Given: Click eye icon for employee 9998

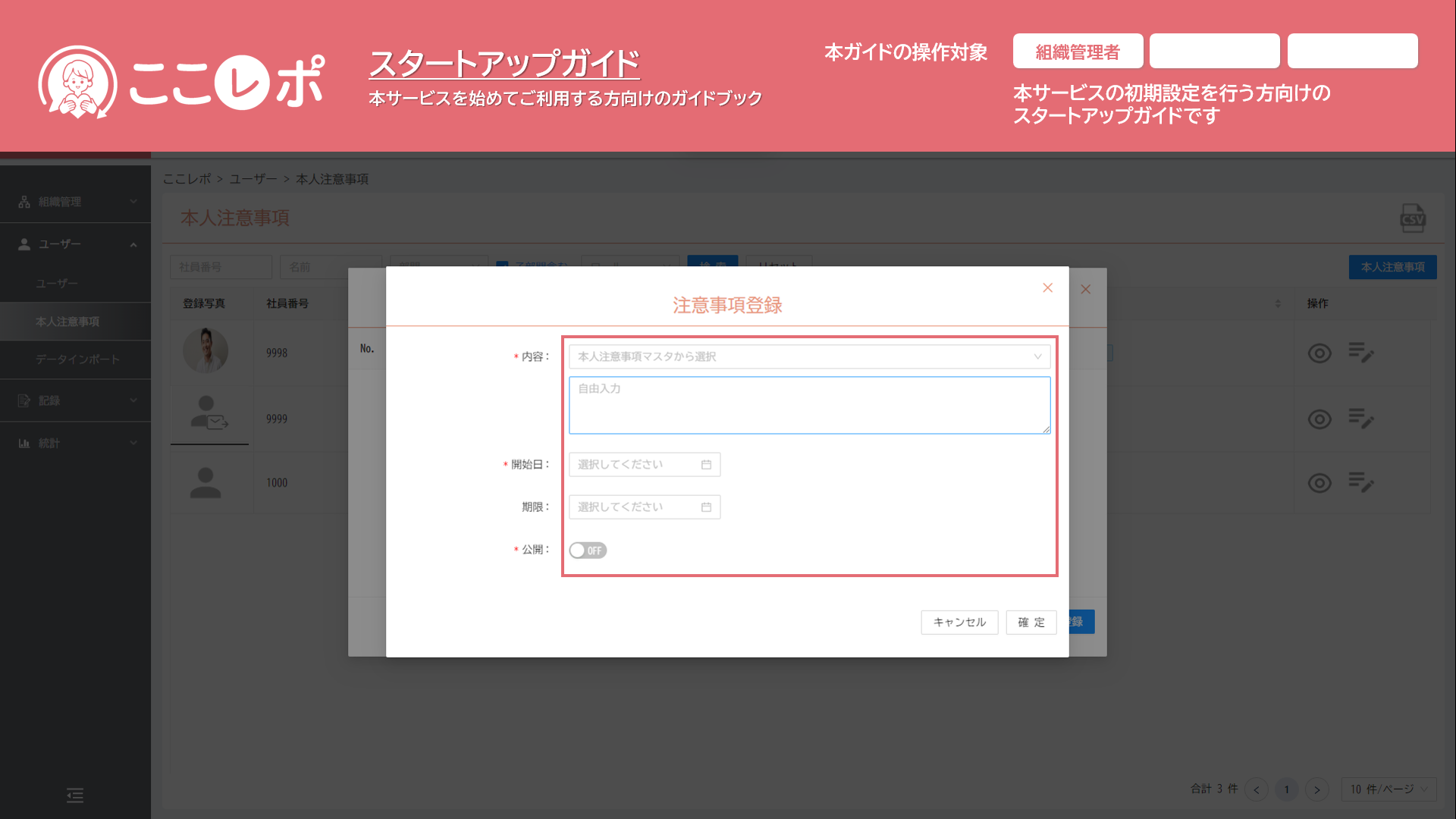Looking at the screenshot, I should (x=1319, y=353).
